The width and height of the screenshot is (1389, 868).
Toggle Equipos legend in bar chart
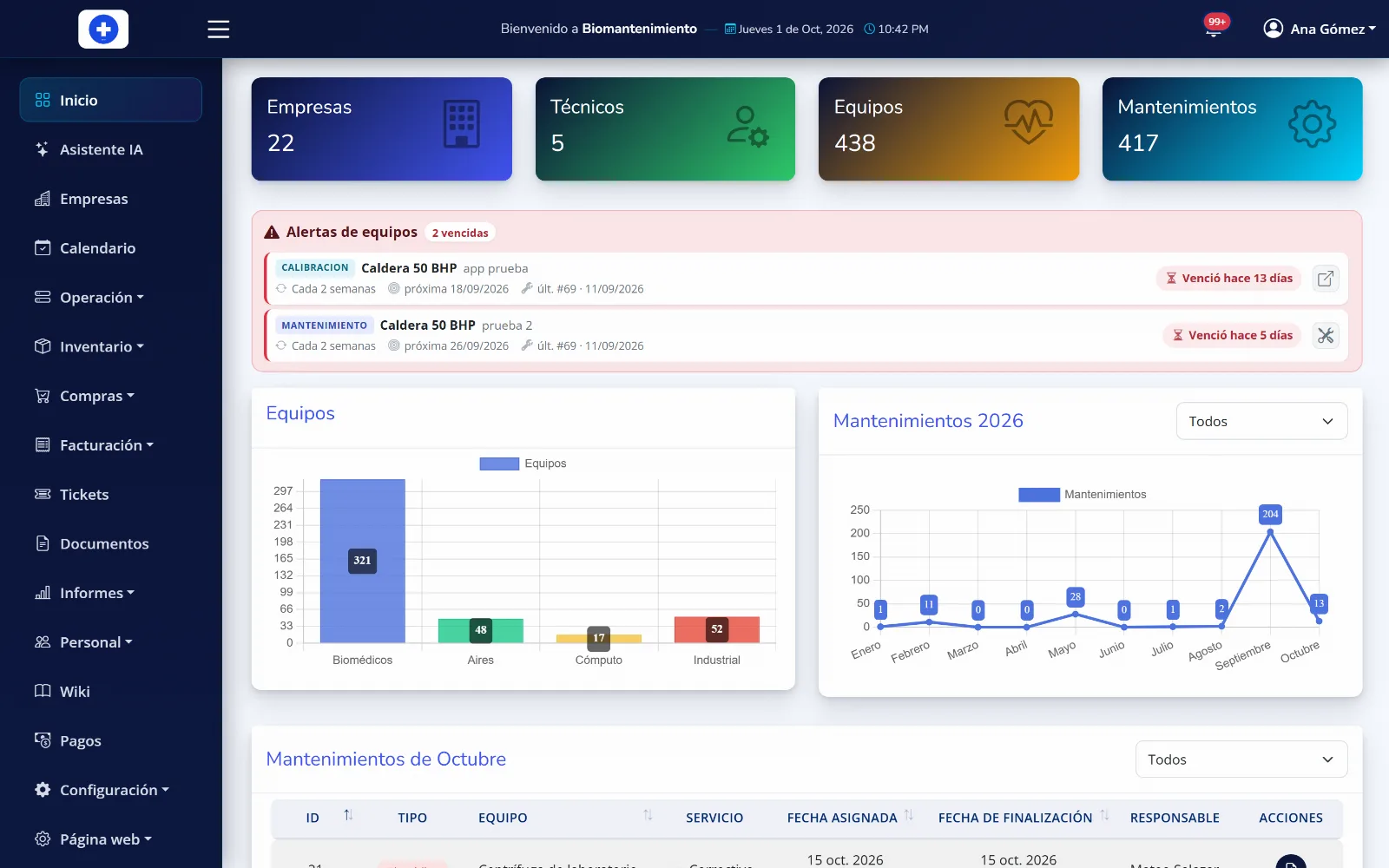pos(523,464)
